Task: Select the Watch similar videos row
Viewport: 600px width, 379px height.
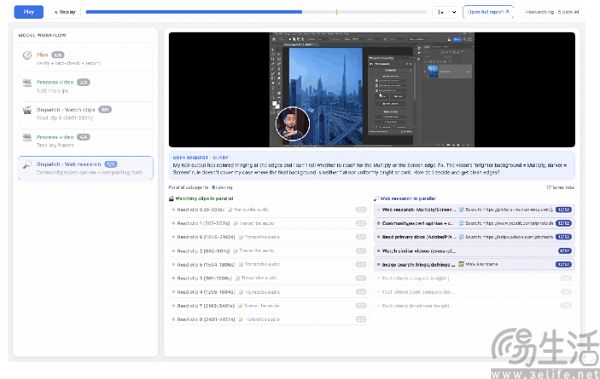Action: (x=474, y=251)
